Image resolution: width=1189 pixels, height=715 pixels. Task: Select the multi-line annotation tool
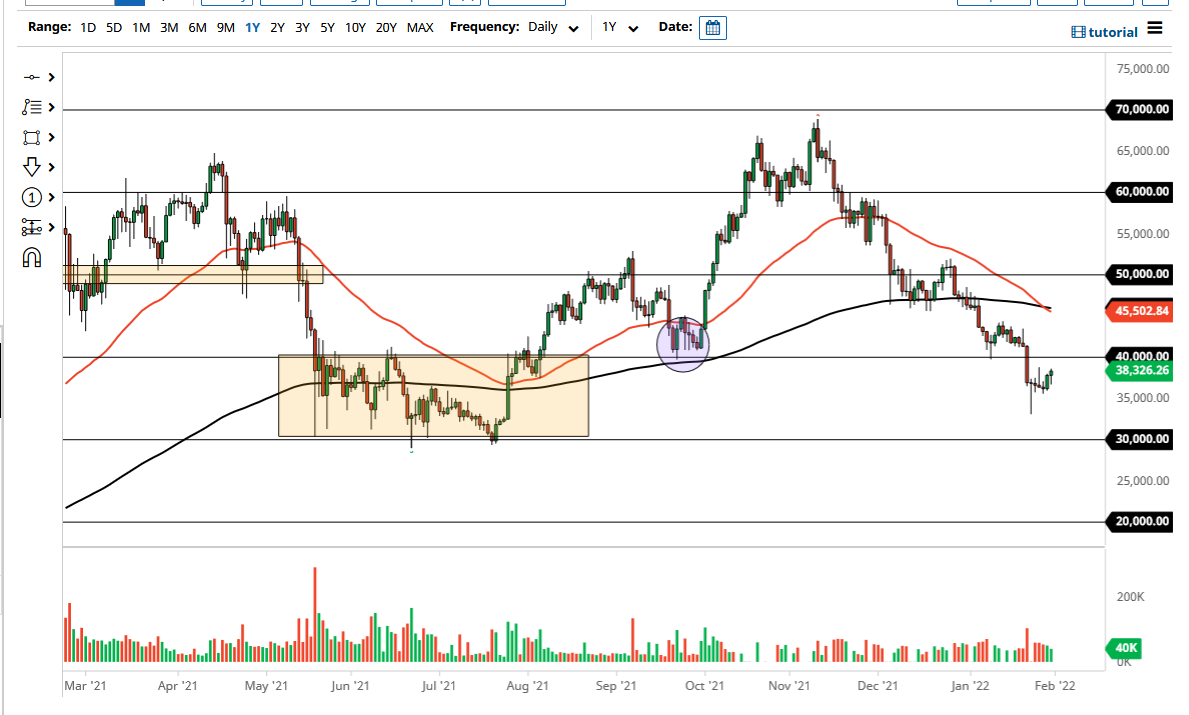point(31,107)
